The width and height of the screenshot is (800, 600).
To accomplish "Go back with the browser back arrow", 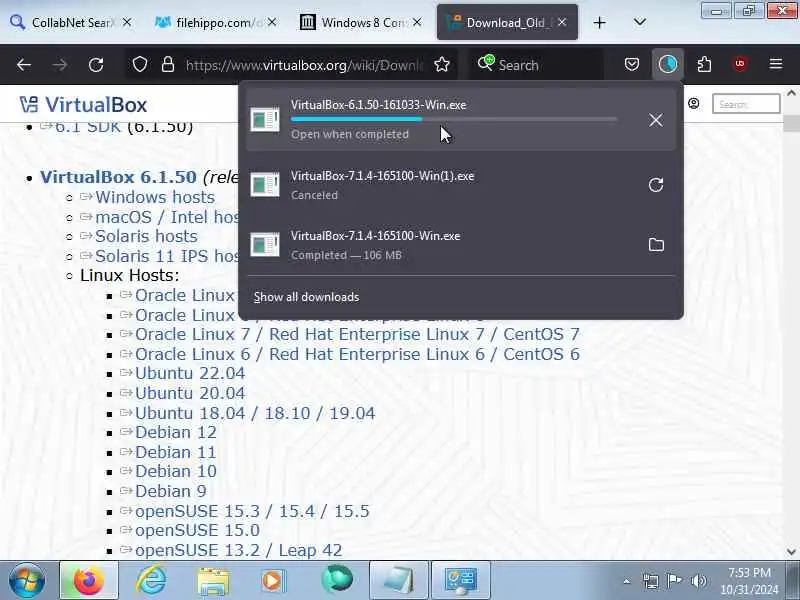I will [24, 65].
